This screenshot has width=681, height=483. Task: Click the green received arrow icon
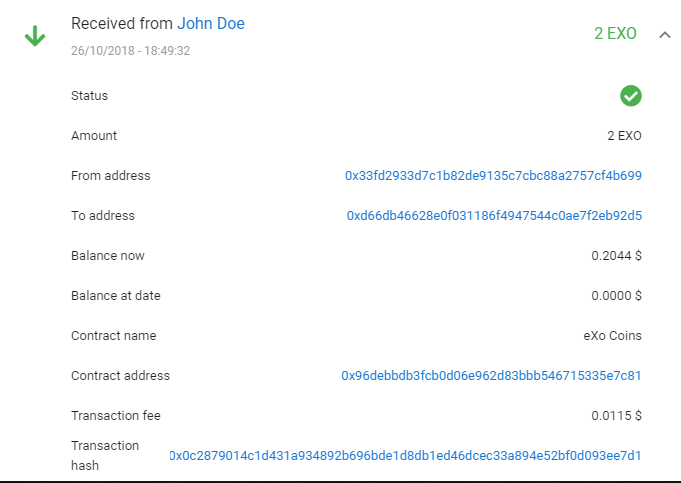point(35,36)
